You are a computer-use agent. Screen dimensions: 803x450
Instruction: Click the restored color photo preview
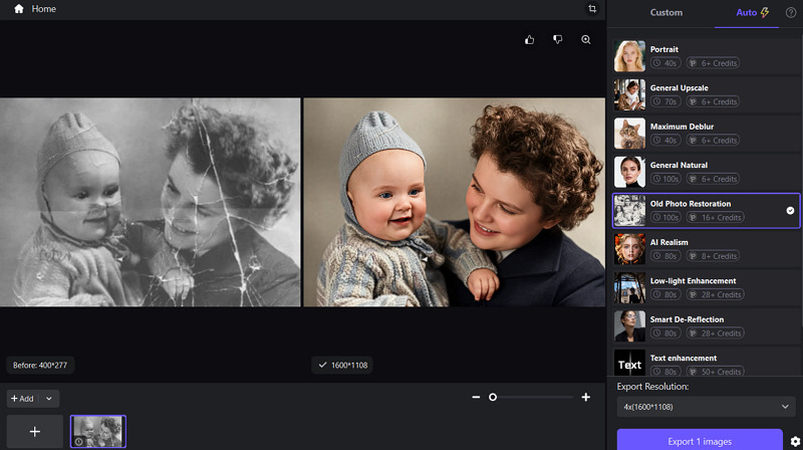pos(454,202)
